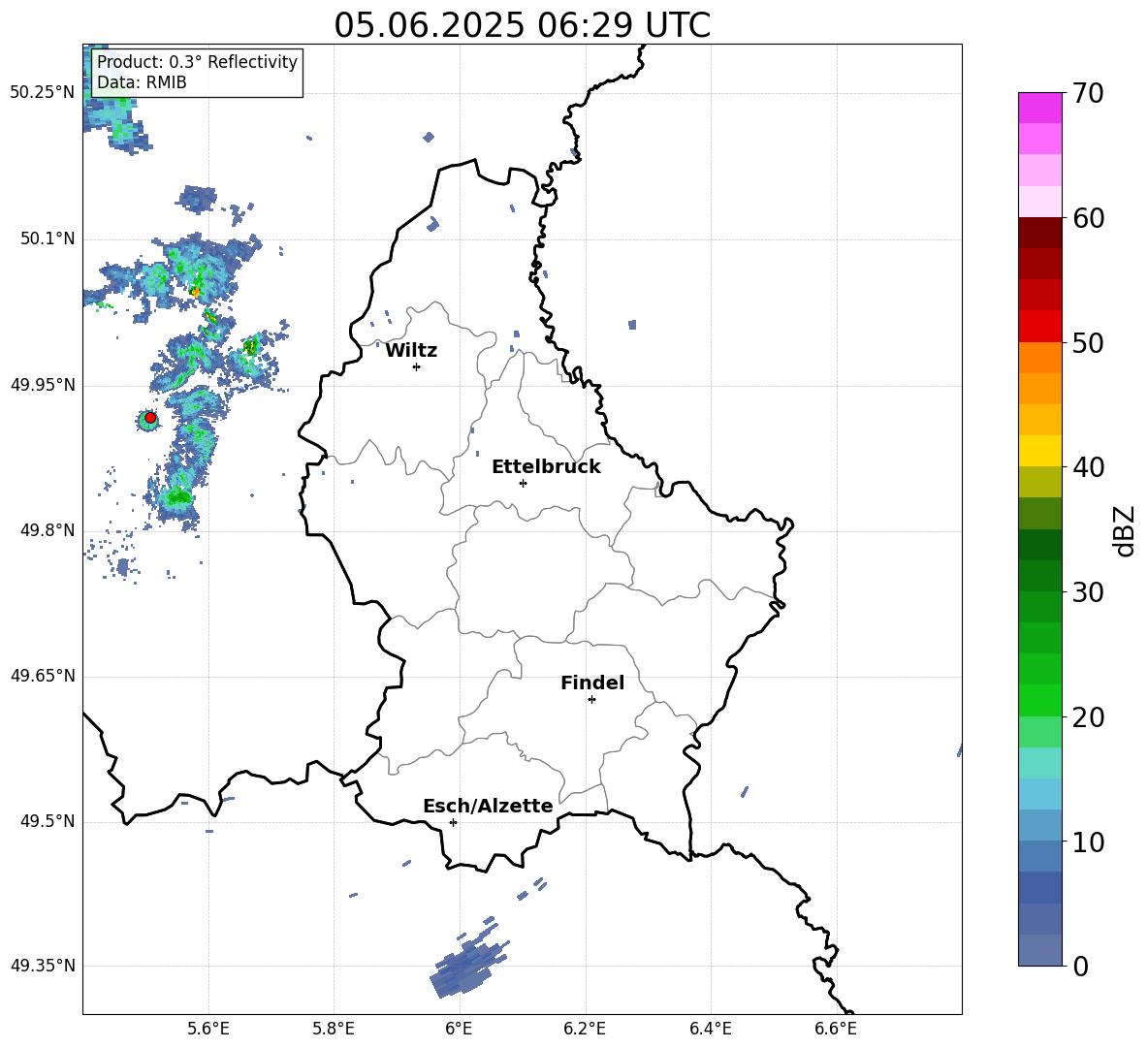Click the 6.2°E longitude label
Viewport: 1148px width, 1048px height.
click(585, 1030)
